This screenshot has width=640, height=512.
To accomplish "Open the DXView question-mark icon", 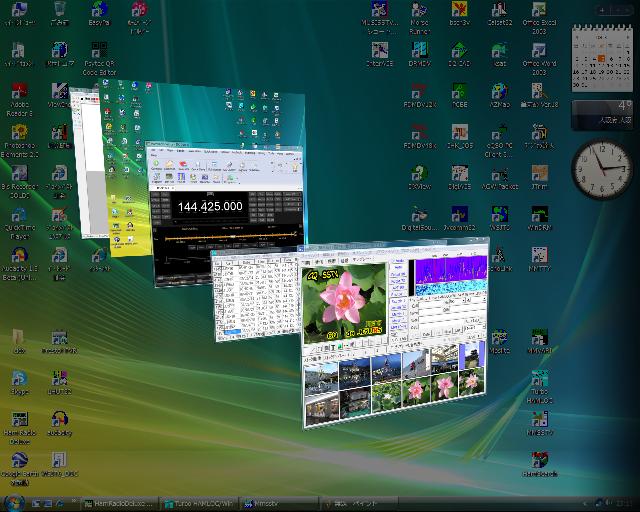I will click(x=419, y=178).
